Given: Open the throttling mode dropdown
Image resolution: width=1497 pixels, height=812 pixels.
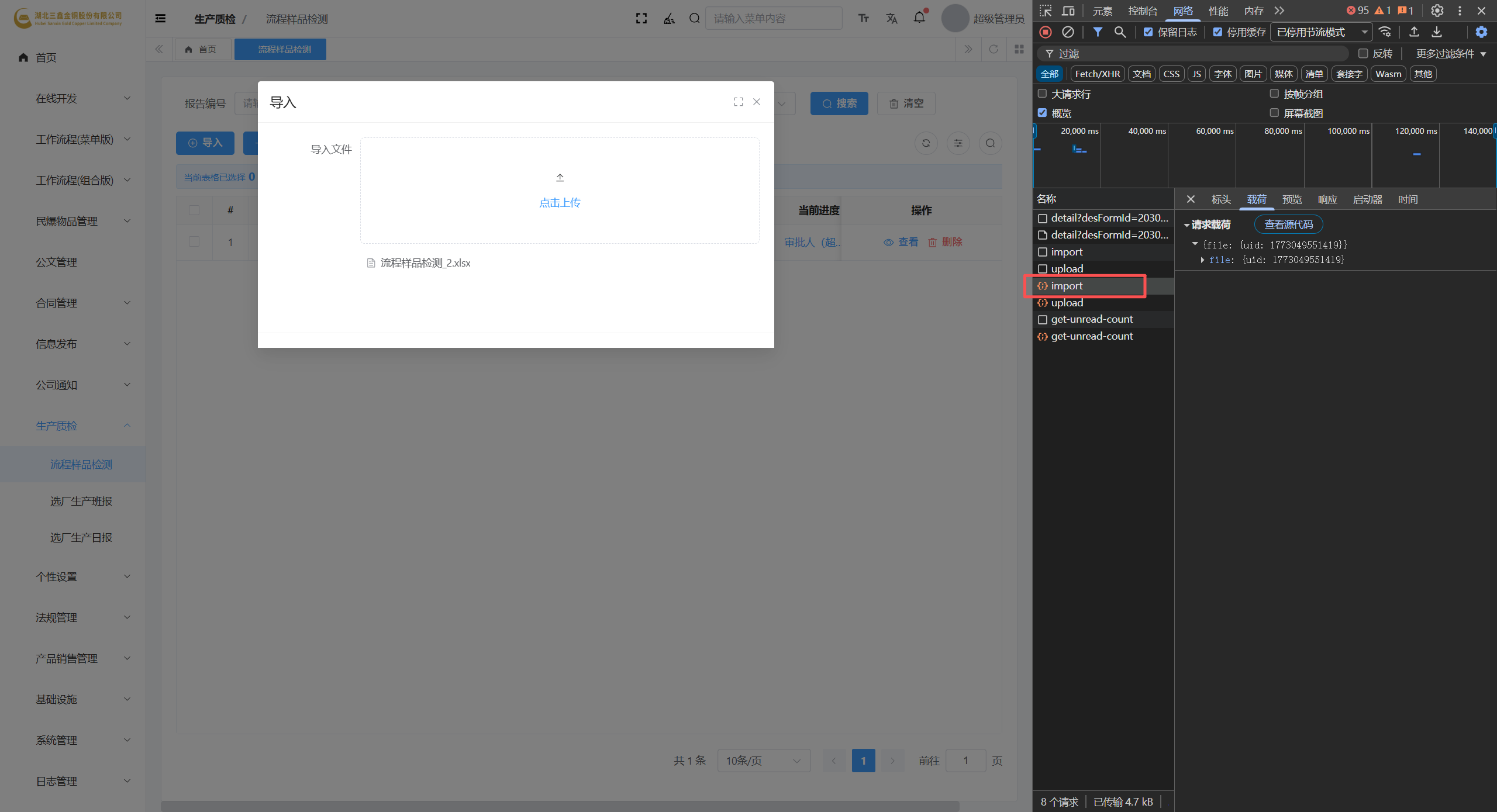Looking at the screenshot, I should 1322,32.
